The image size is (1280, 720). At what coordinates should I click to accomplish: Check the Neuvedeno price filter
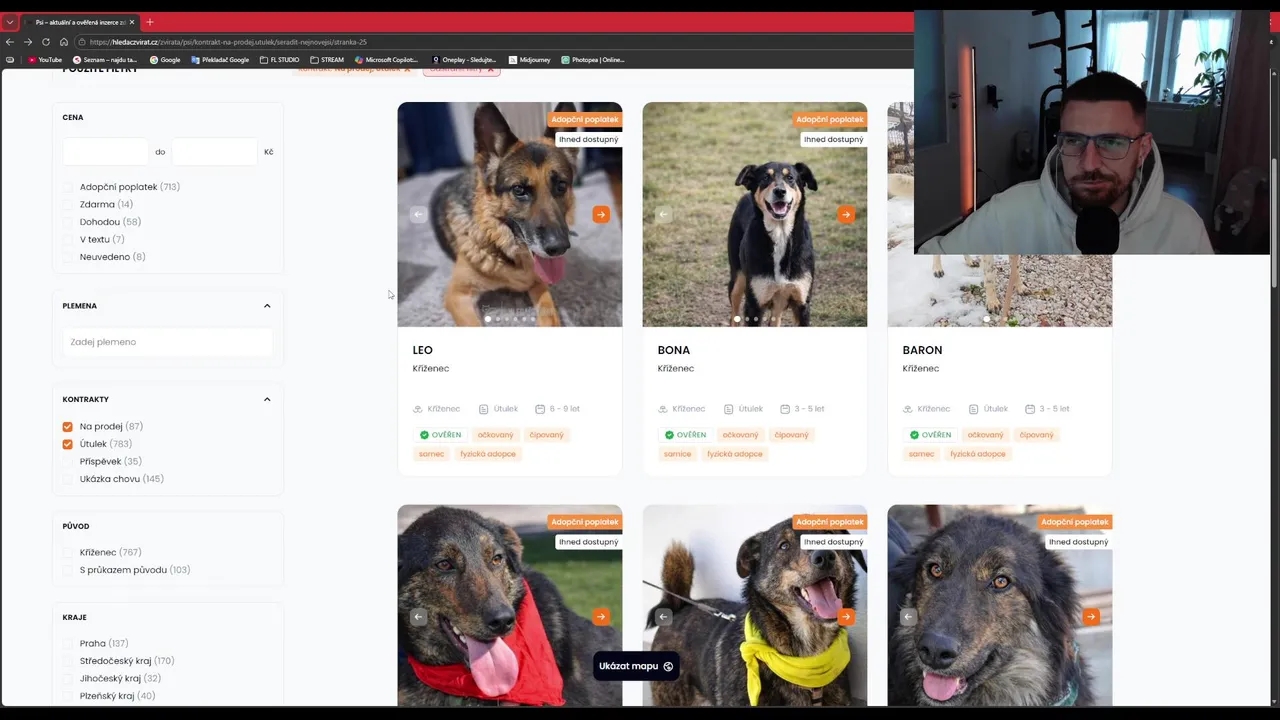pos(68,257)
